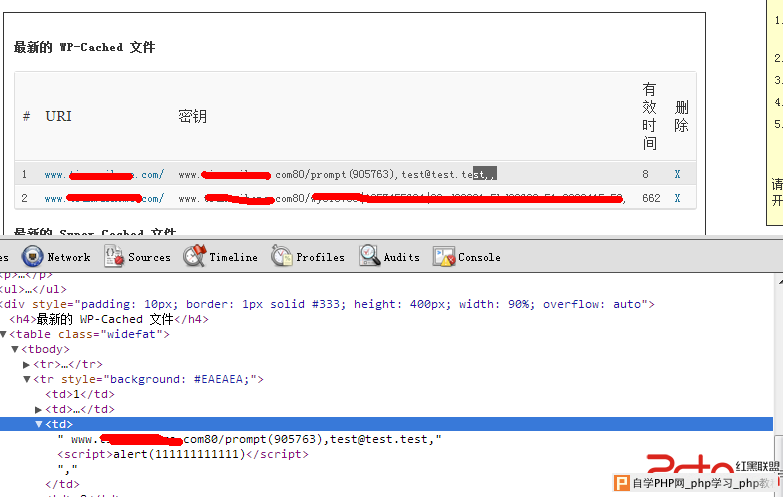Viewport: 783px width, 497px height.
Task: Collapse the selected td node
Action: pos(38,424)
